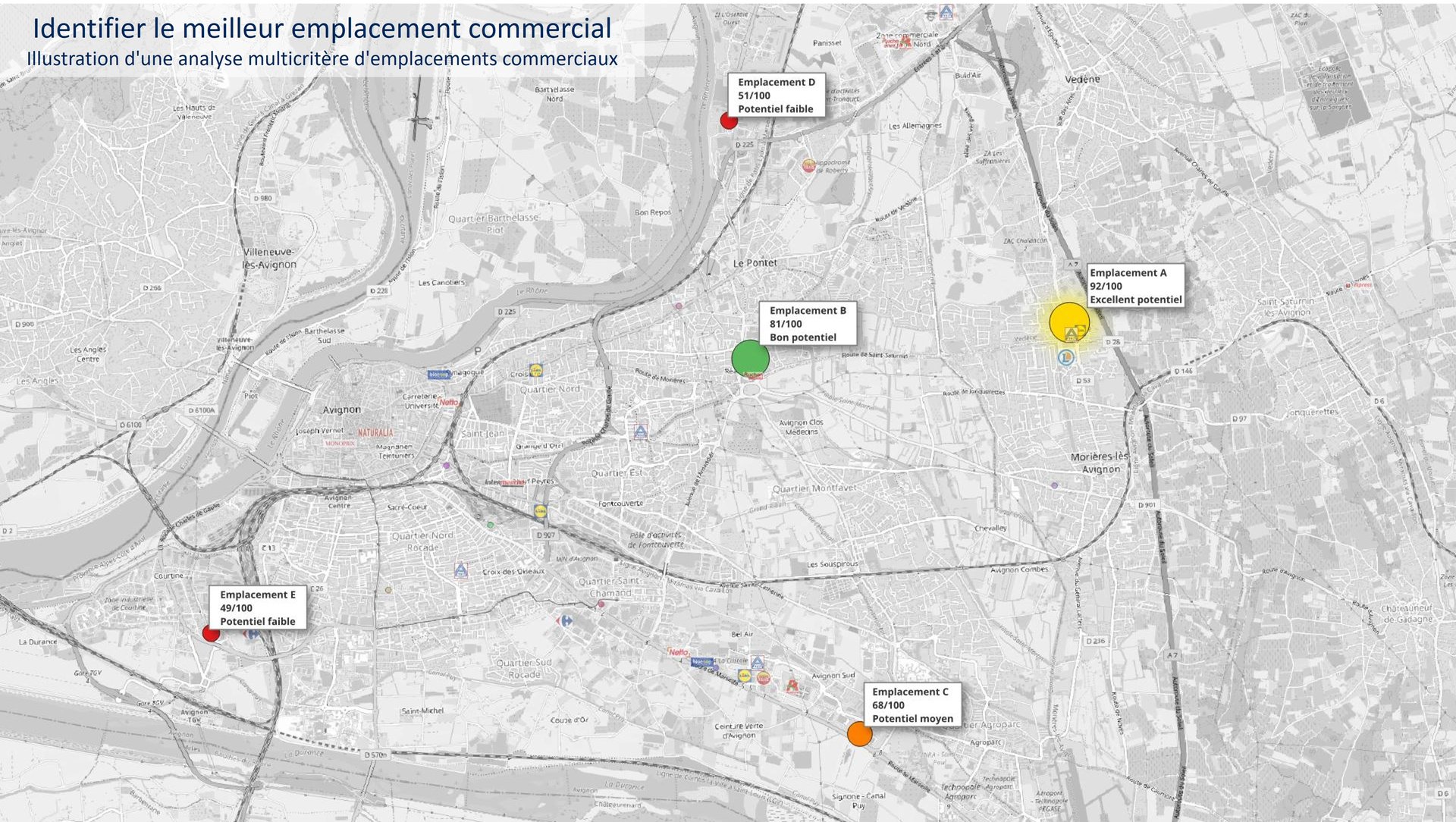Click the Netto logo near Carreterie Université
The image size is (1456, 822).
(x=449, y=402)
